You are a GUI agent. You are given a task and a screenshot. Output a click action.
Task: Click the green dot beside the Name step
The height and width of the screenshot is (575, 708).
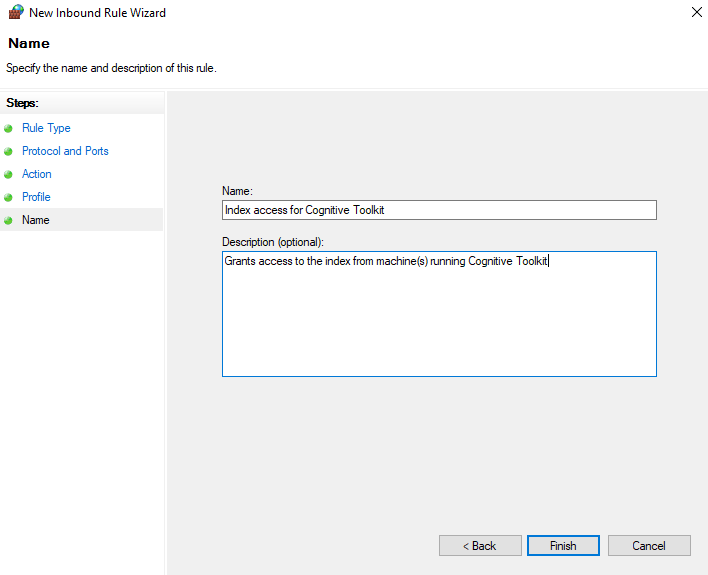pos(9,221)
